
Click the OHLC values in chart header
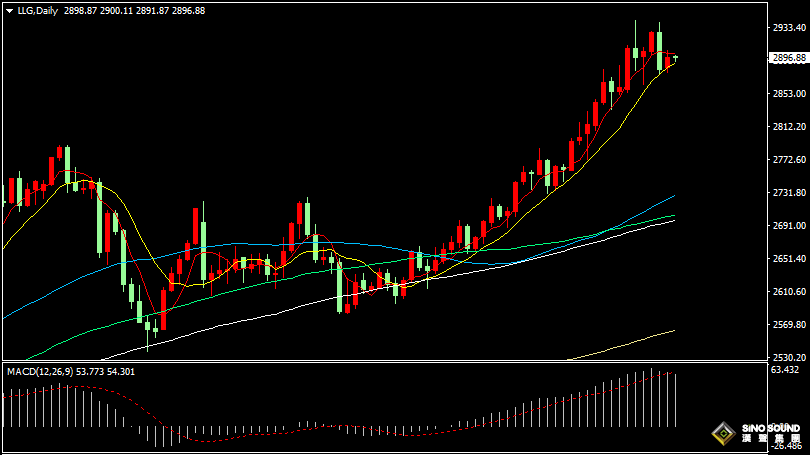pyautogui.click(x=133, y=10)
